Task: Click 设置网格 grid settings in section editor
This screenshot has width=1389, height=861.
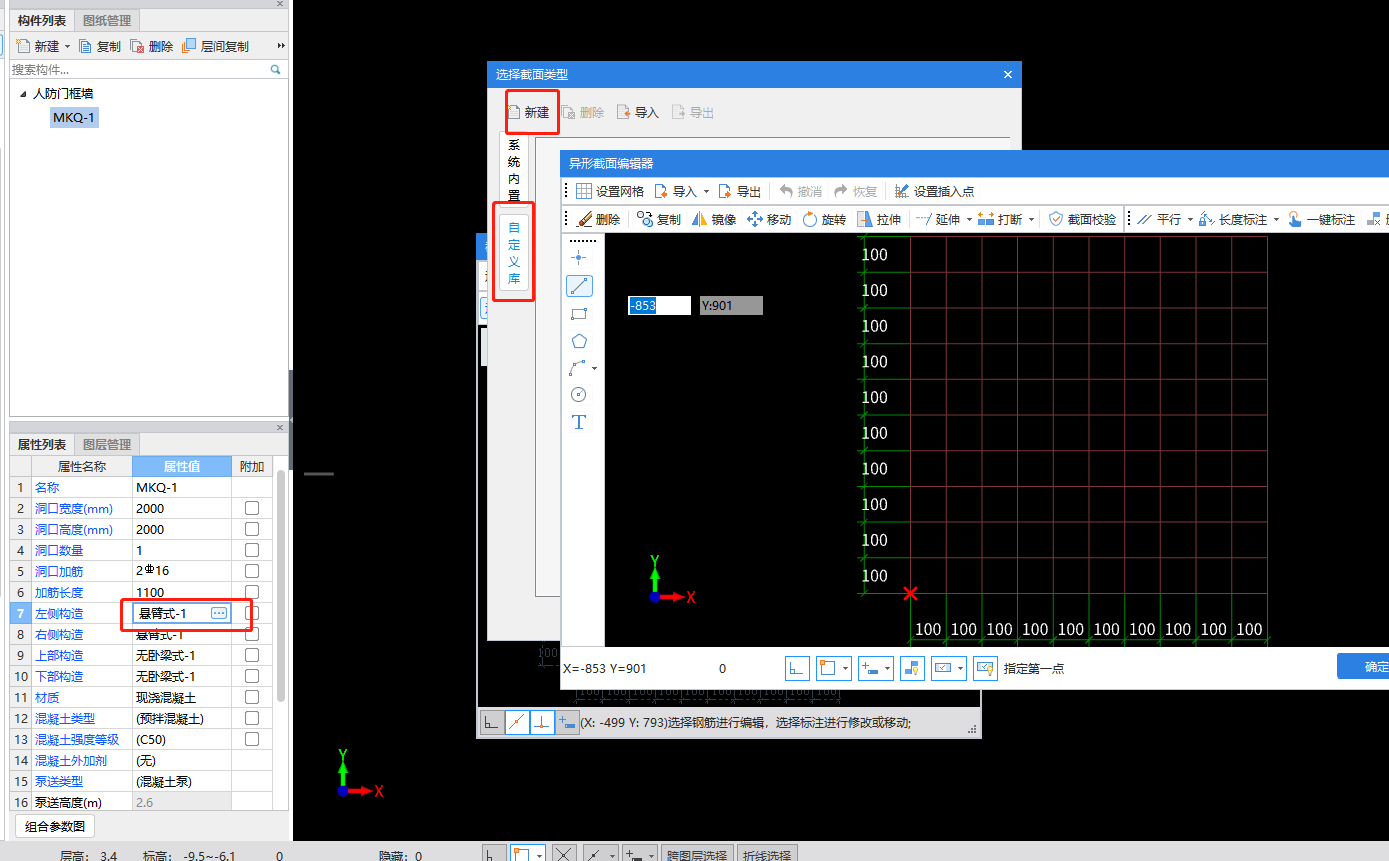Action: coord(610,191)
